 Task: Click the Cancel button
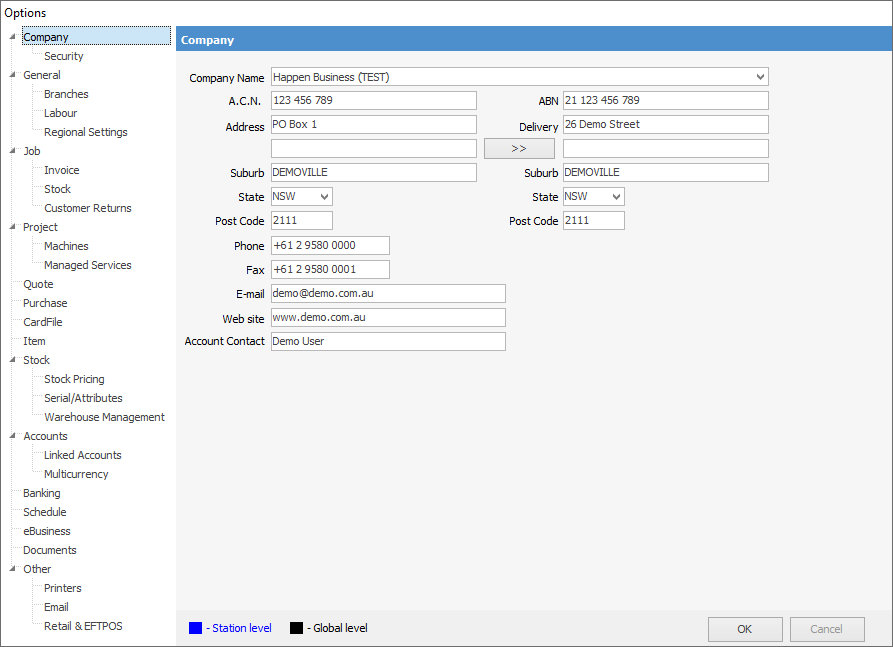(826, 629)
